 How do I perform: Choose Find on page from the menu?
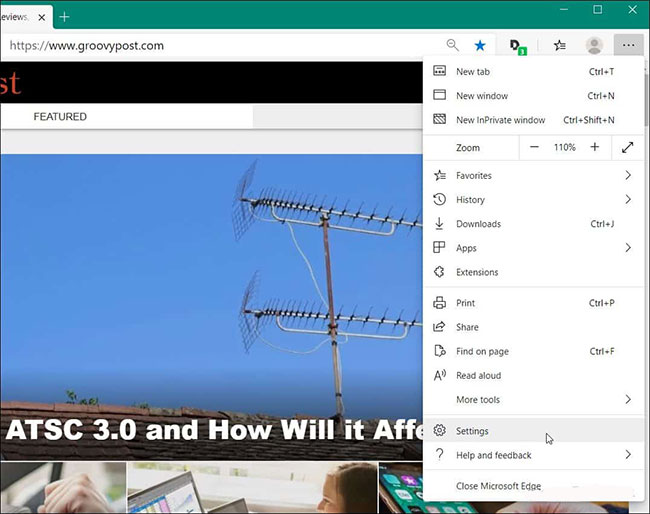pyautogui.click(x=533, y=351)
